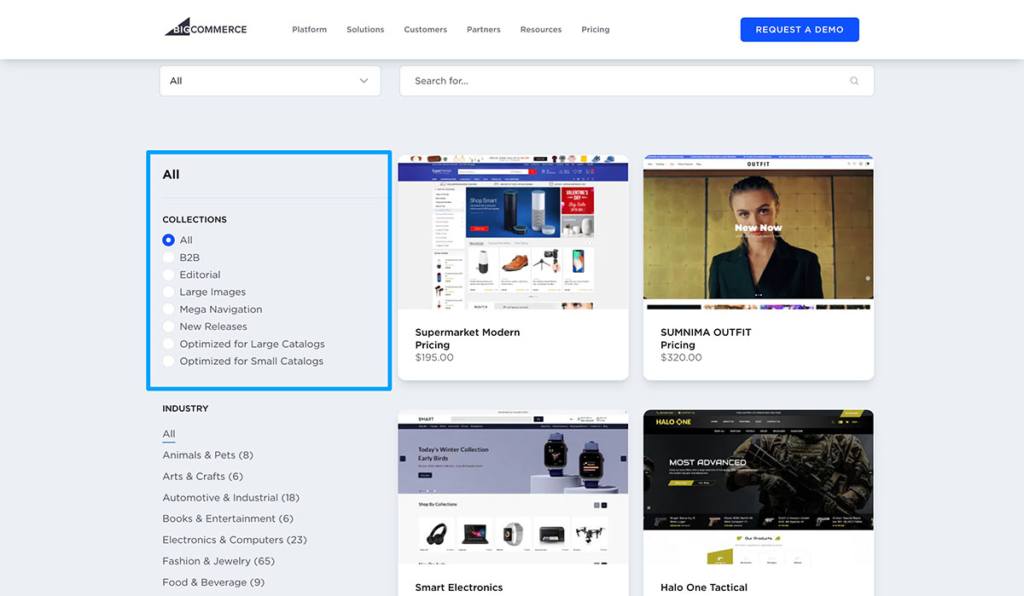Click the search magnifying glass icon
Screen dimensions: 1024x596
coord(855,80)
